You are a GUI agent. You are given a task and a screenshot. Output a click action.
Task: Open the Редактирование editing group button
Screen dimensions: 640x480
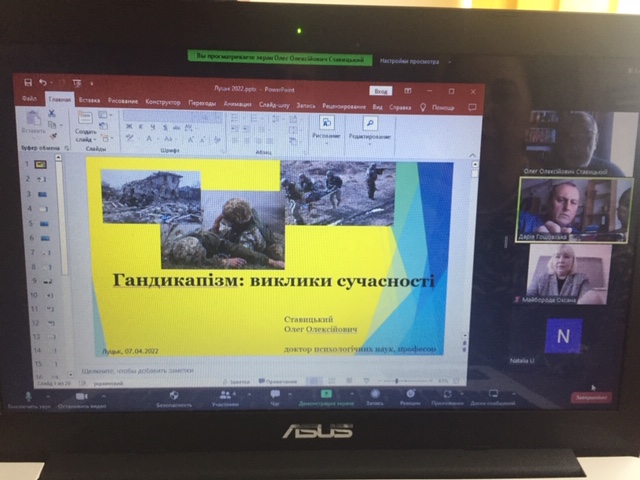pos(370,128)
